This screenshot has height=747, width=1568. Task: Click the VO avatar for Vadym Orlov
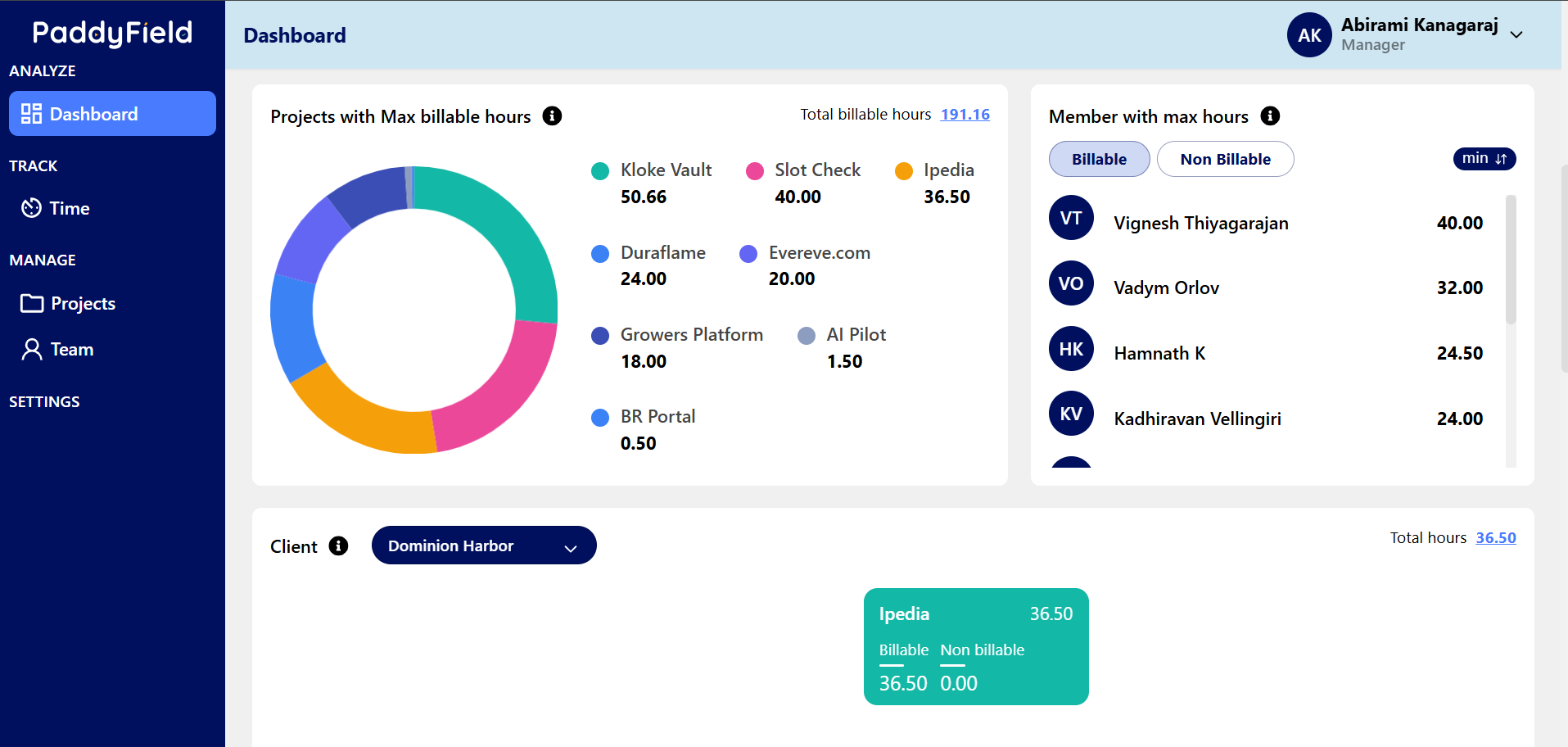point(1071,283)
